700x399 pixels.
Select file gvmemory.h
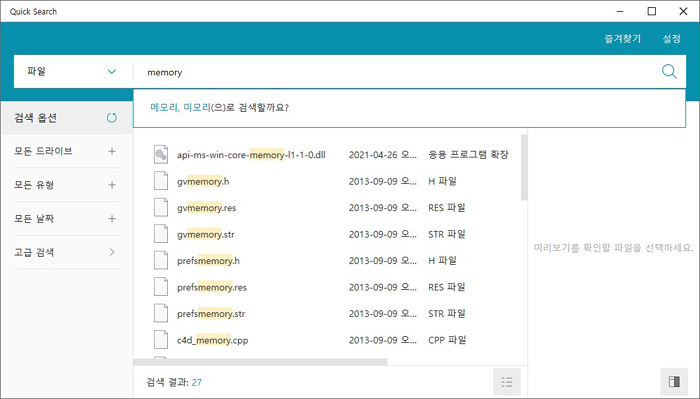[x=203, y=181]
